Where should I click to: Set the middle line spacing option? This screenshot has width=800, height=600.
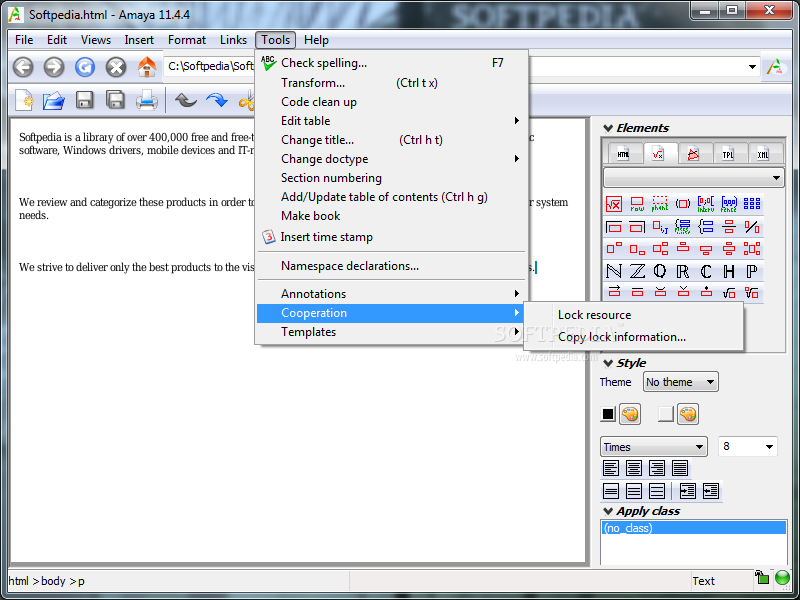634,491
